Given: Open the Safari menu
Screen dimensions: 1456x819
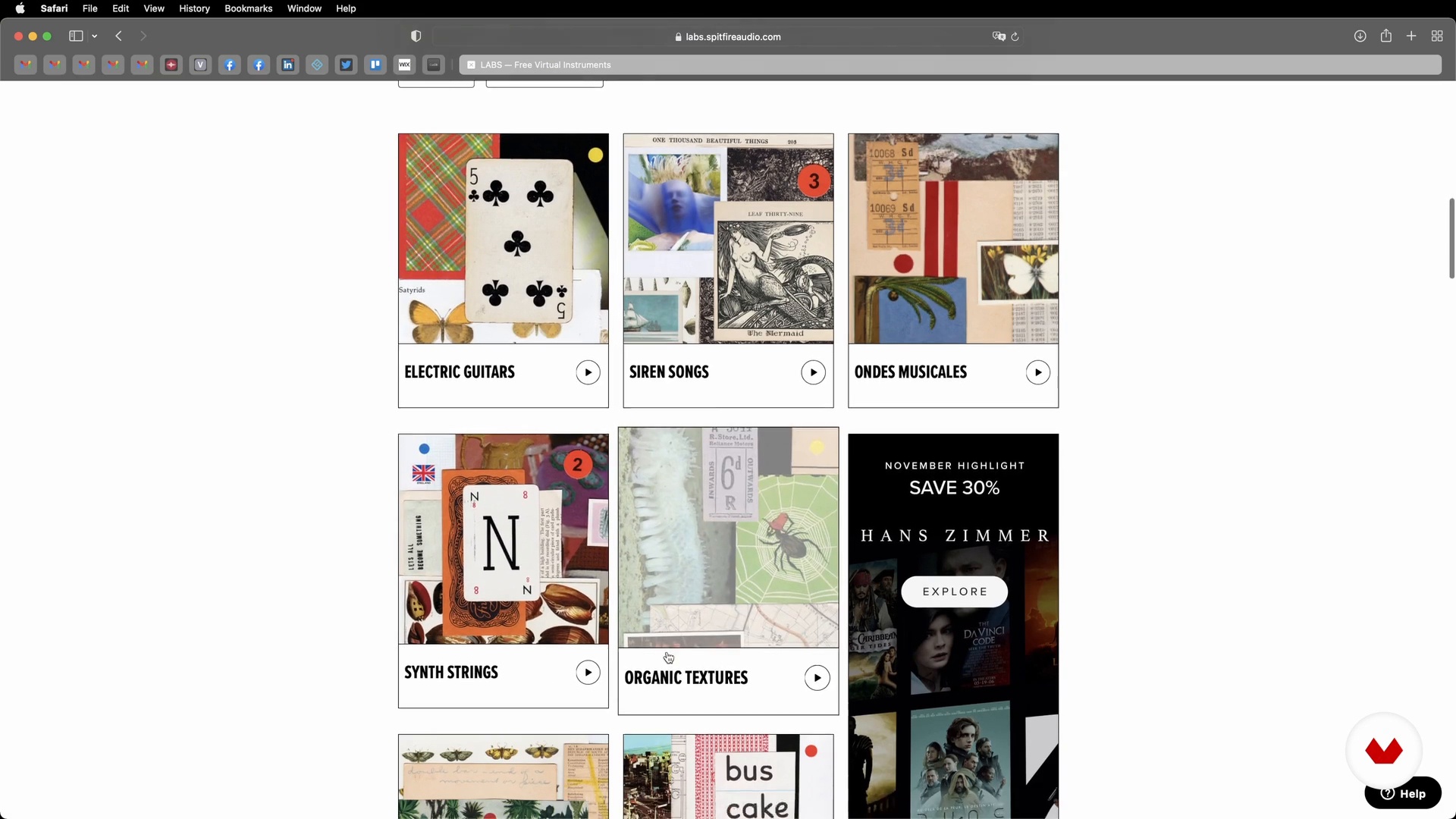Looking at the screenshot, I should pos(54,8).
